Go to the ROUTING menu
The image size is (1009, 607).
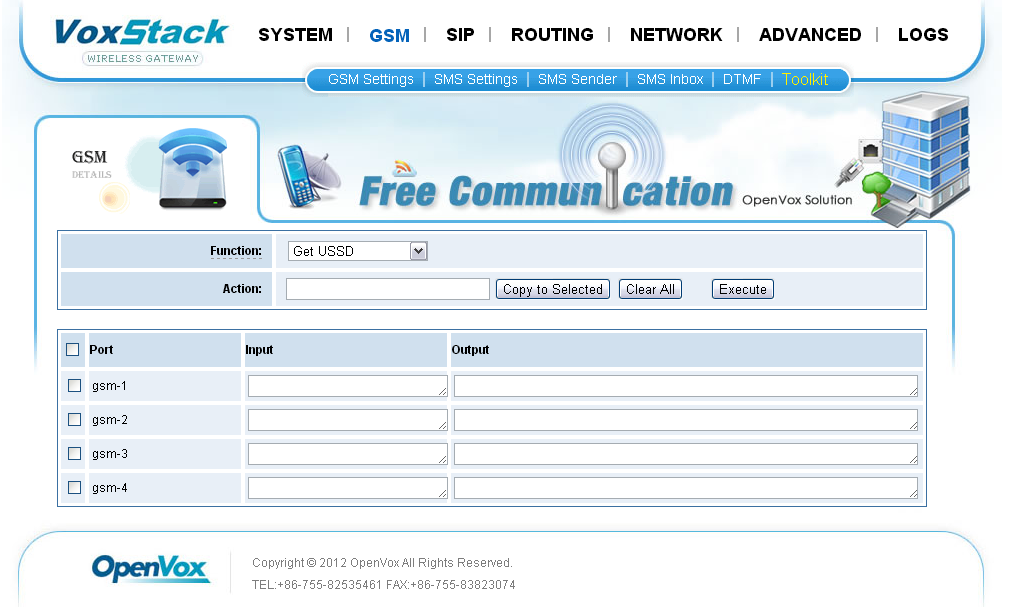point(552,35)
